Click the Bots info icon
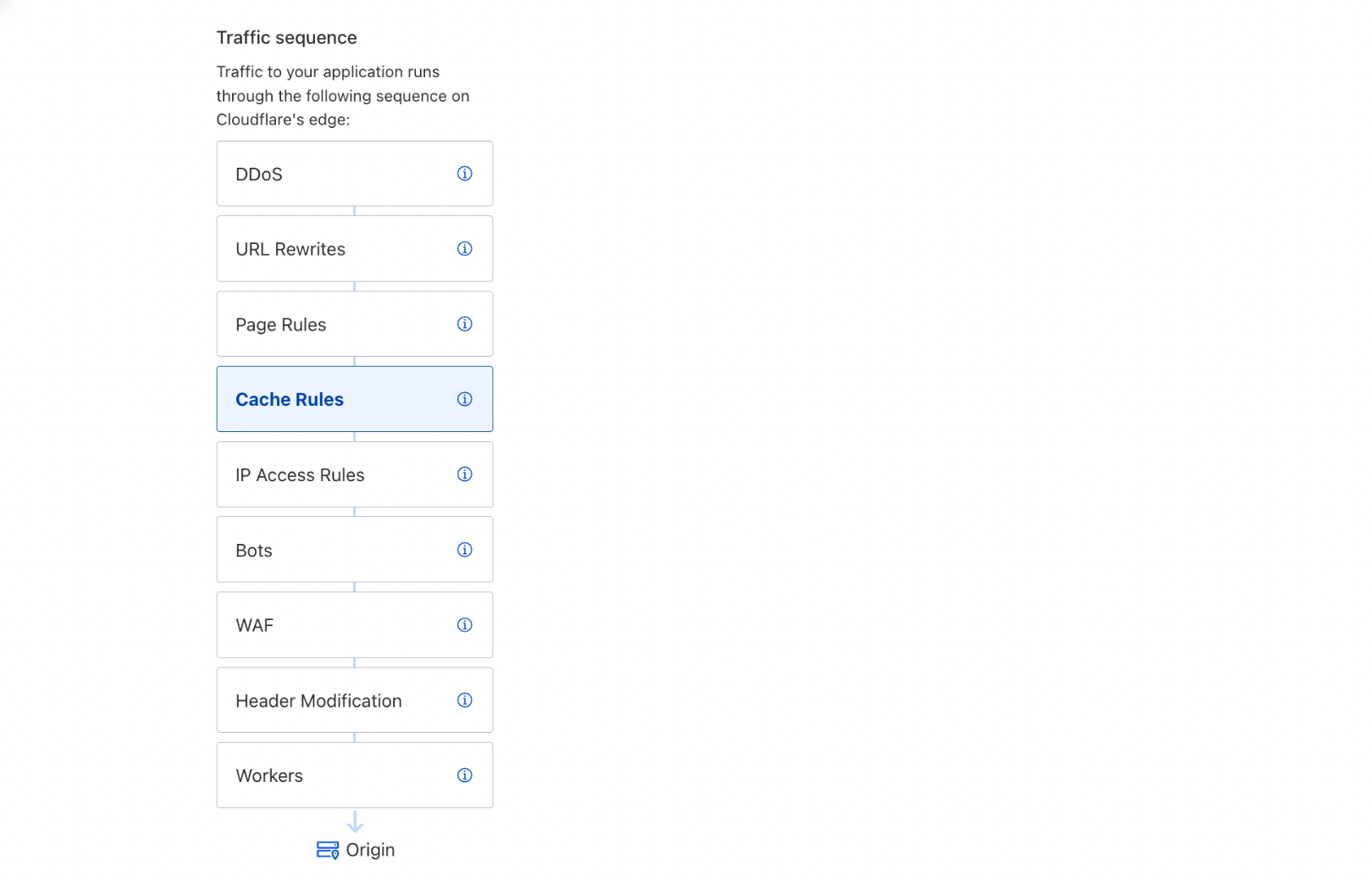Image resolution: width=1372 pixels, height=876 pixels. [464, 550]
